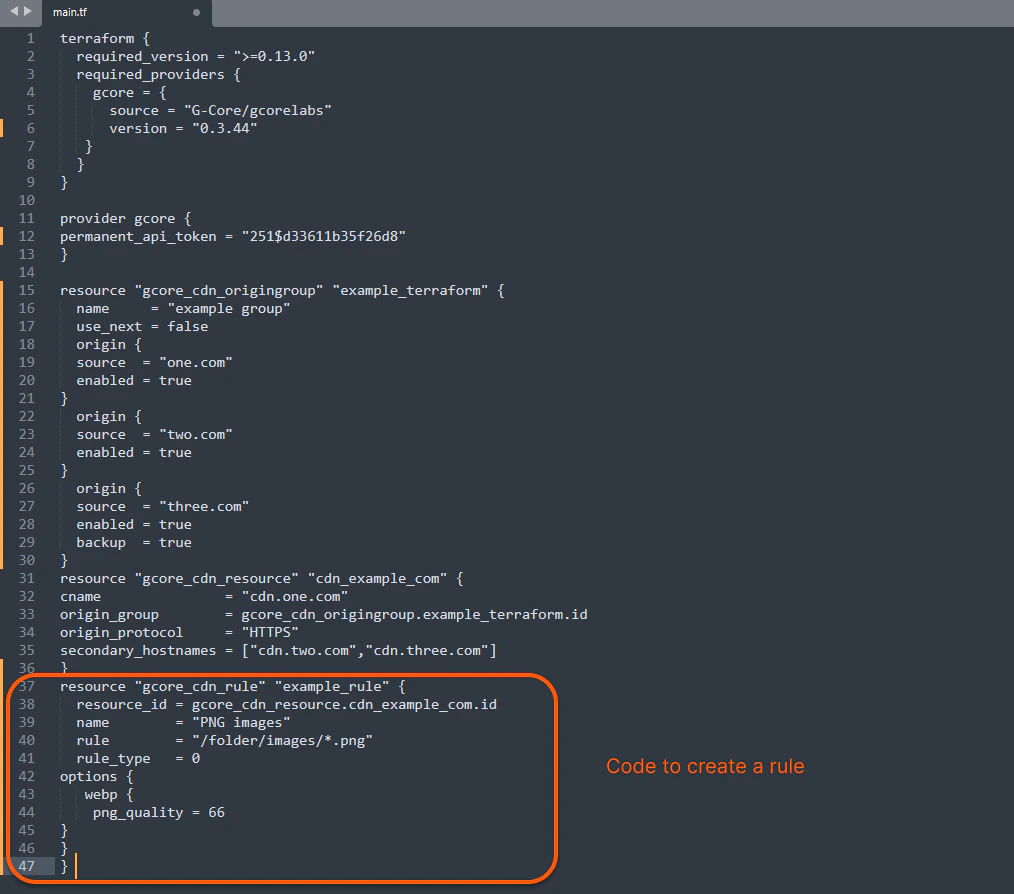Click line number 1 in the gutter
1014x894 pixels.
pos(29,38)
